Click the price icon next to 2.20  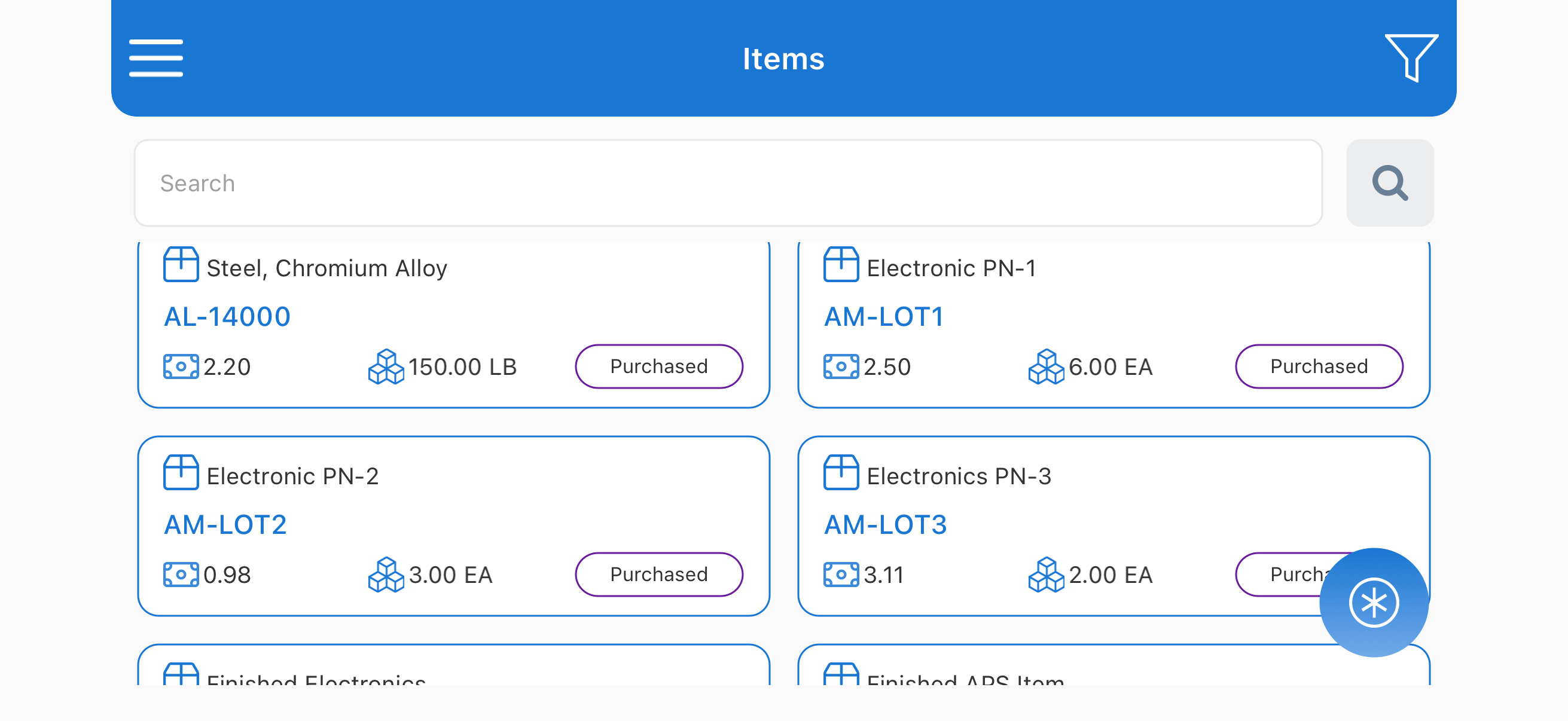181,367
